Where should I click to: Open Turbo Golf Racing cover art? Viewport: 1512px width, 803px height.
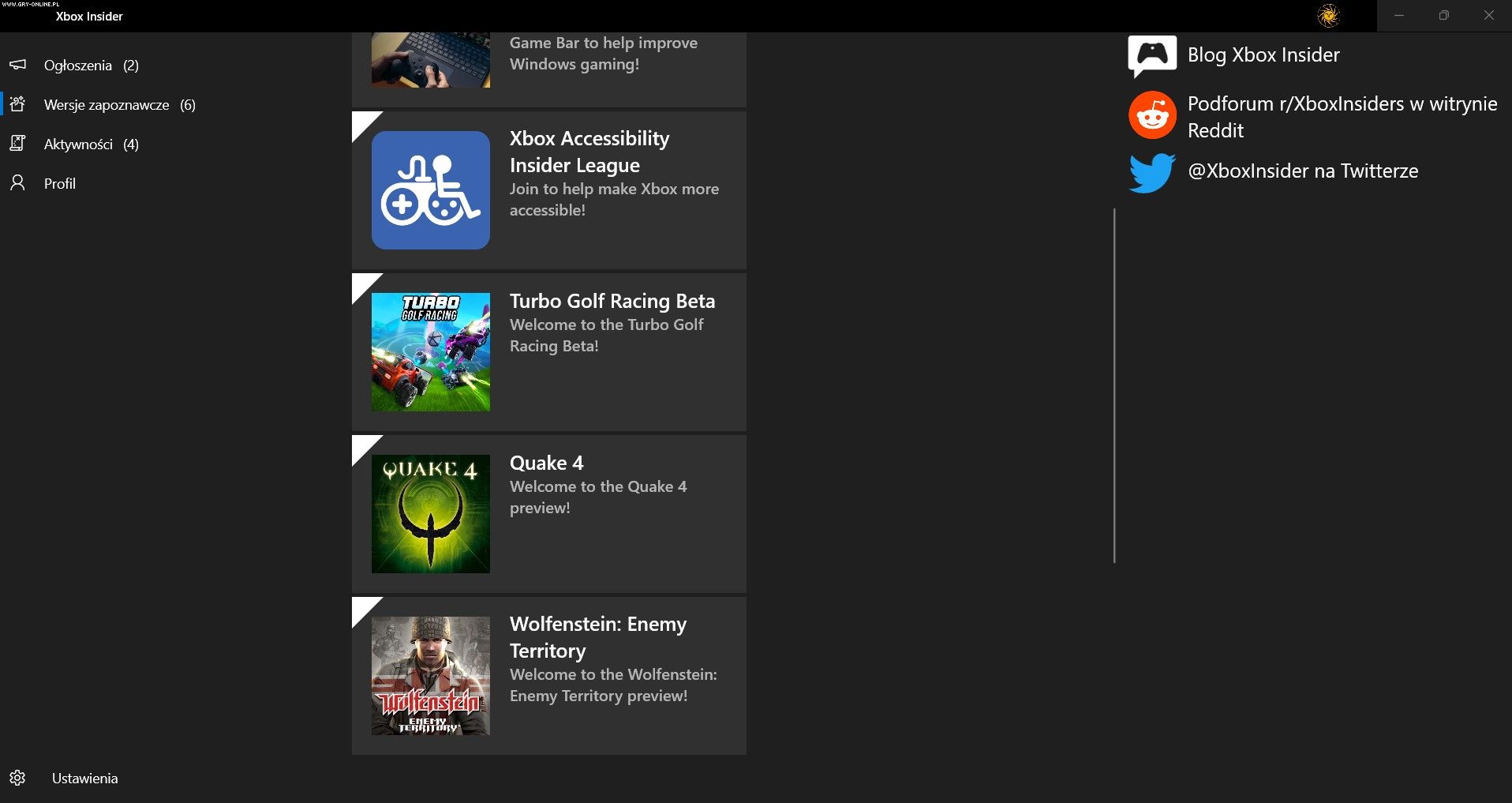click(431, 352)
